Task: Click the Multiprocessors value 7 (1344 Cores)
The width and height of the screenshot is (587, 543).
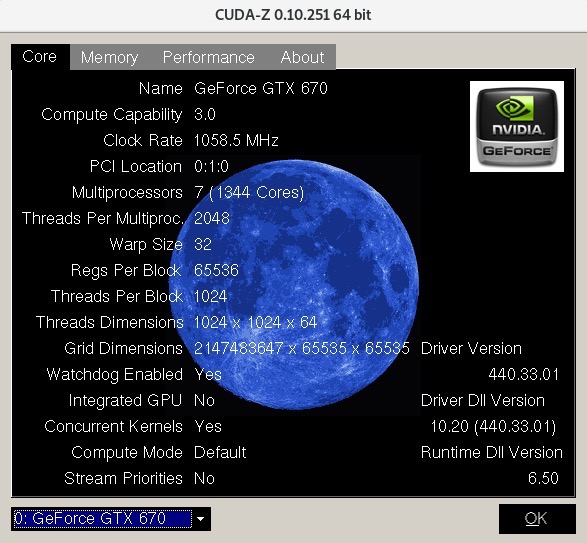Action: 249,192
